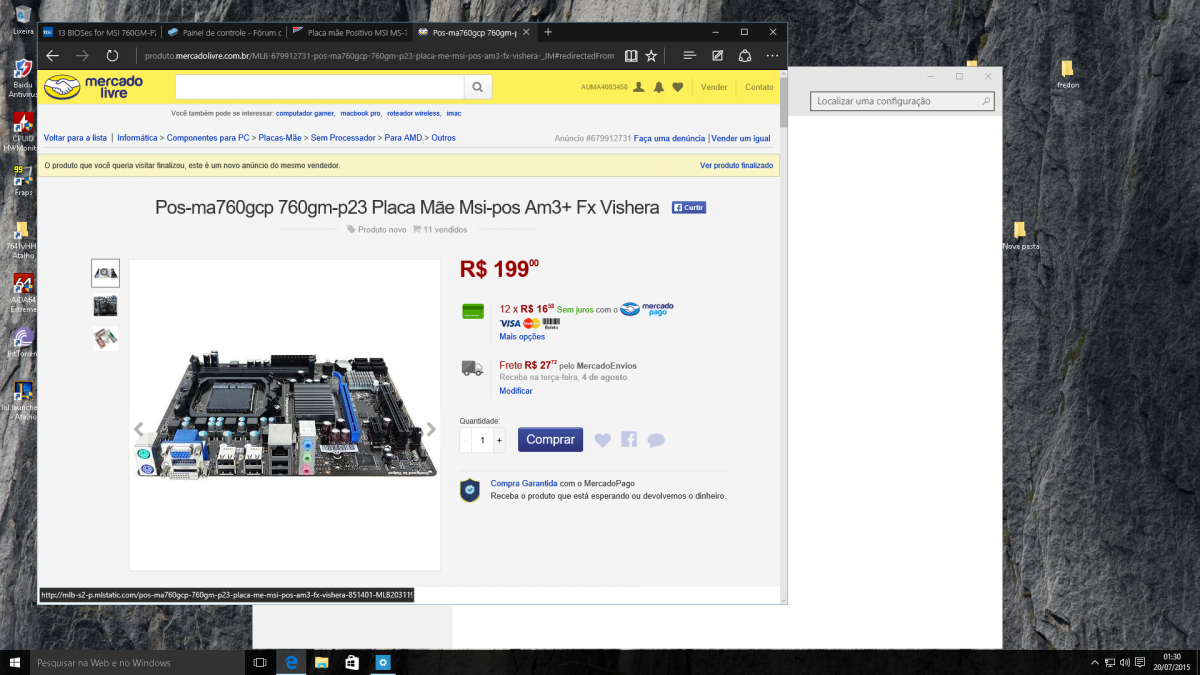
Task: Decrease quantity with minus button
Action: pyautogui.click(x=465, y=440)
